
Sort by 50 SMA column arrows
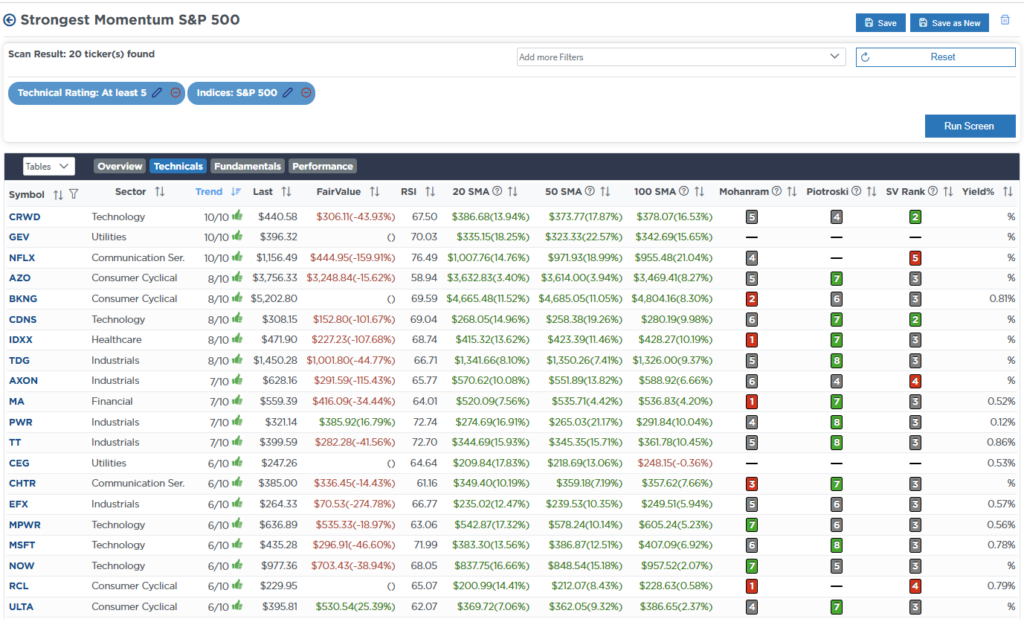[x=605, y=192]
